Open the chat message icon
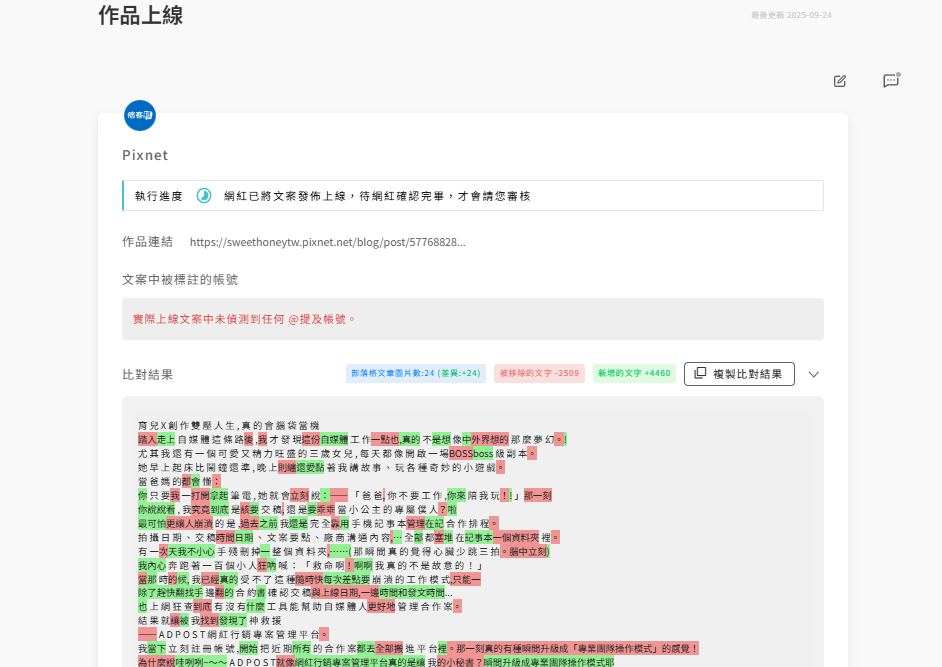The height and width of the screenshot is (667, 942). click(891, 81)
